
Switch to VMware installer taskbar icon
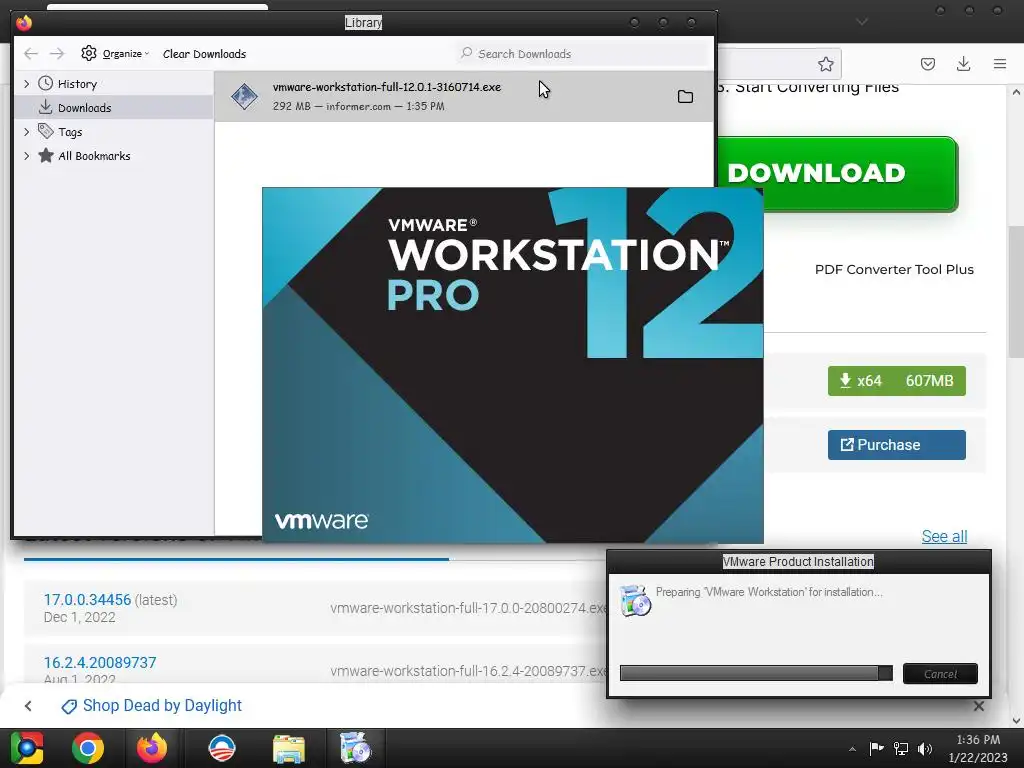[x=355, y=748]
